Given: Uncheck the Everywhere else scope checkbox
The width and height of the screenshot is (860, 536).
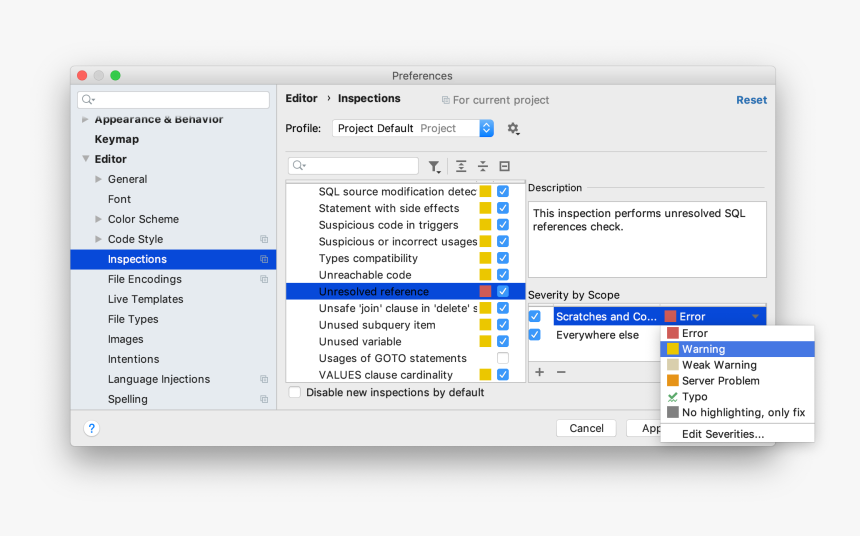Looking at the screenshot, I should point(535,335).
